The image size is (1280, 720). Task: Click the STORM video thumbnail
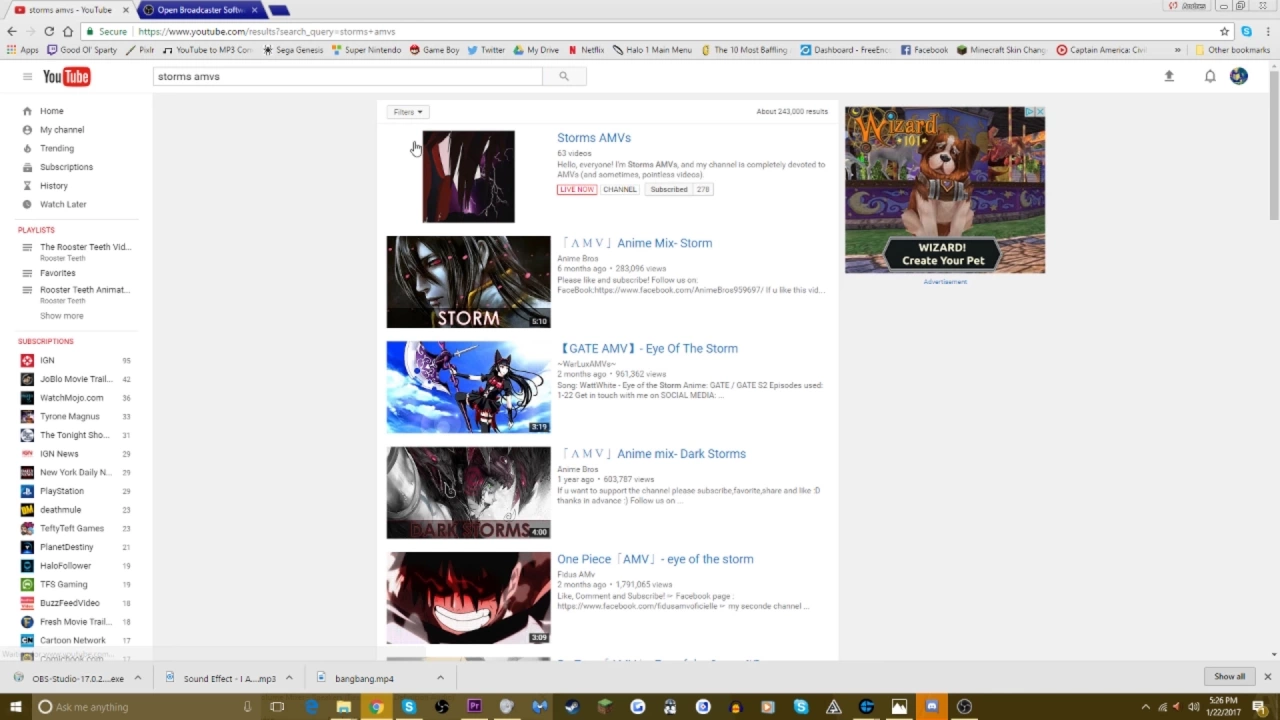pos(468,282)
